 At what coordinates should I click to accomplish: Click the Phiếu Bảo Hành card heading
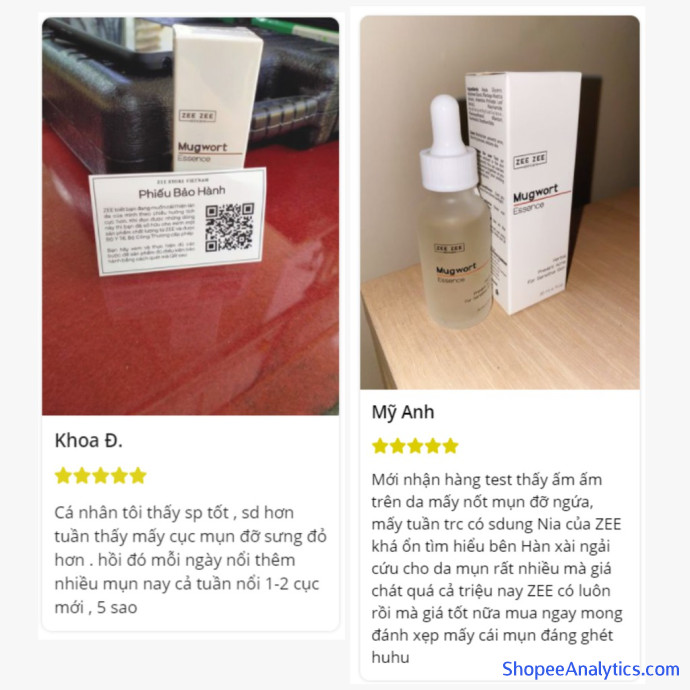[182, 192]
